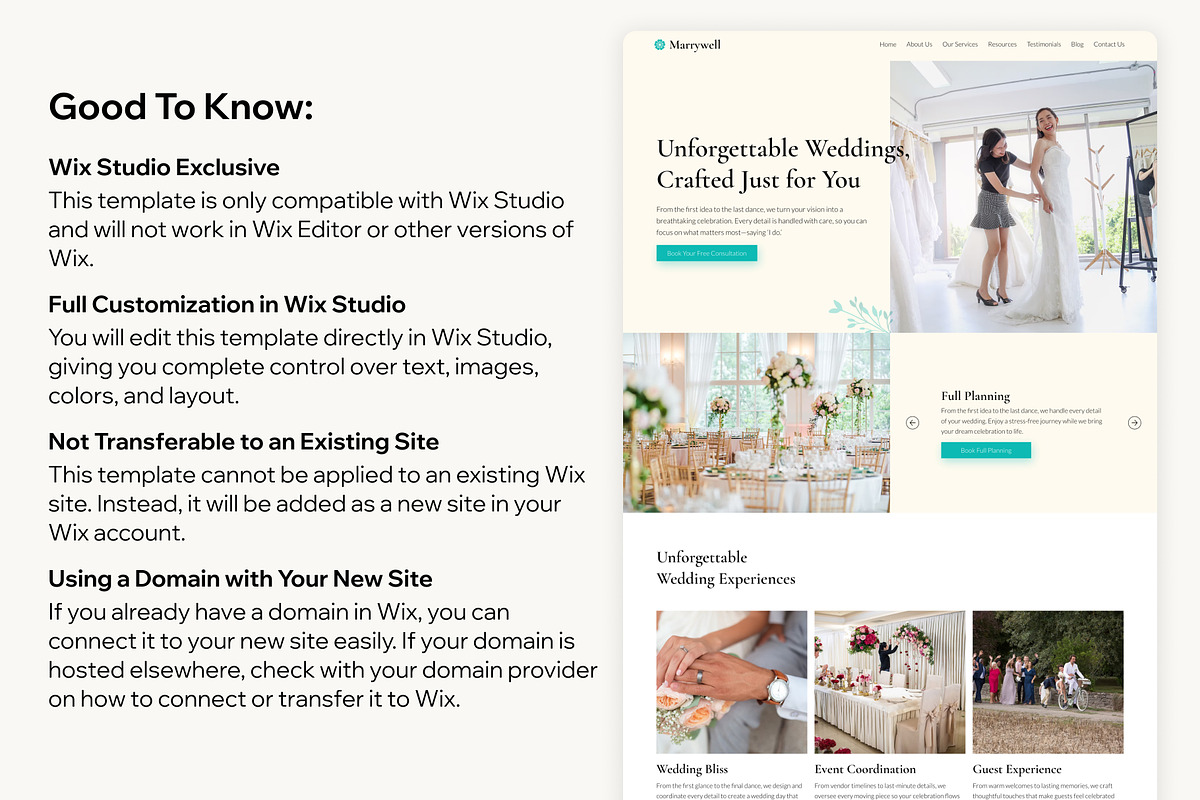Image resolution: width=1200 pixels, height=800 pixels.
Task: Click the Event Coordination card title
Action: (x=865, y=769)
